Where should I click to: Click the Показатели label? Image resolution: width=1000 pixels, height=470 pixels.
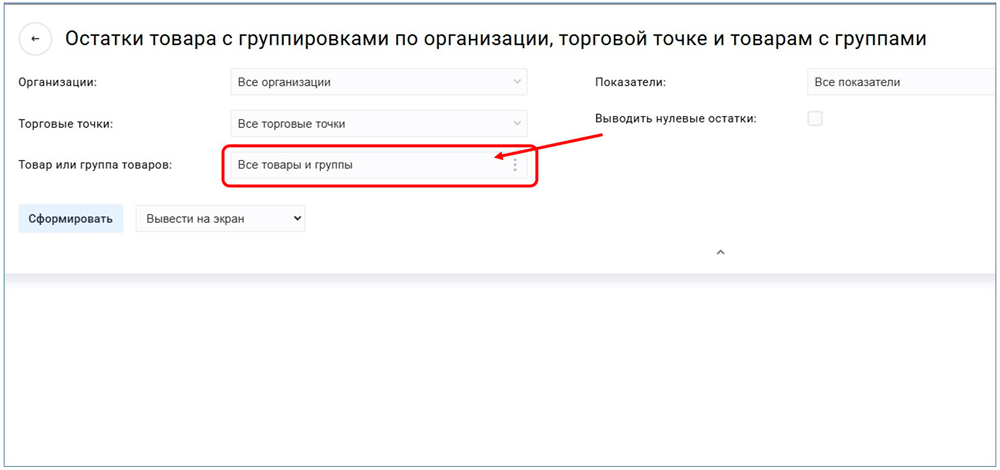[630, 82]
